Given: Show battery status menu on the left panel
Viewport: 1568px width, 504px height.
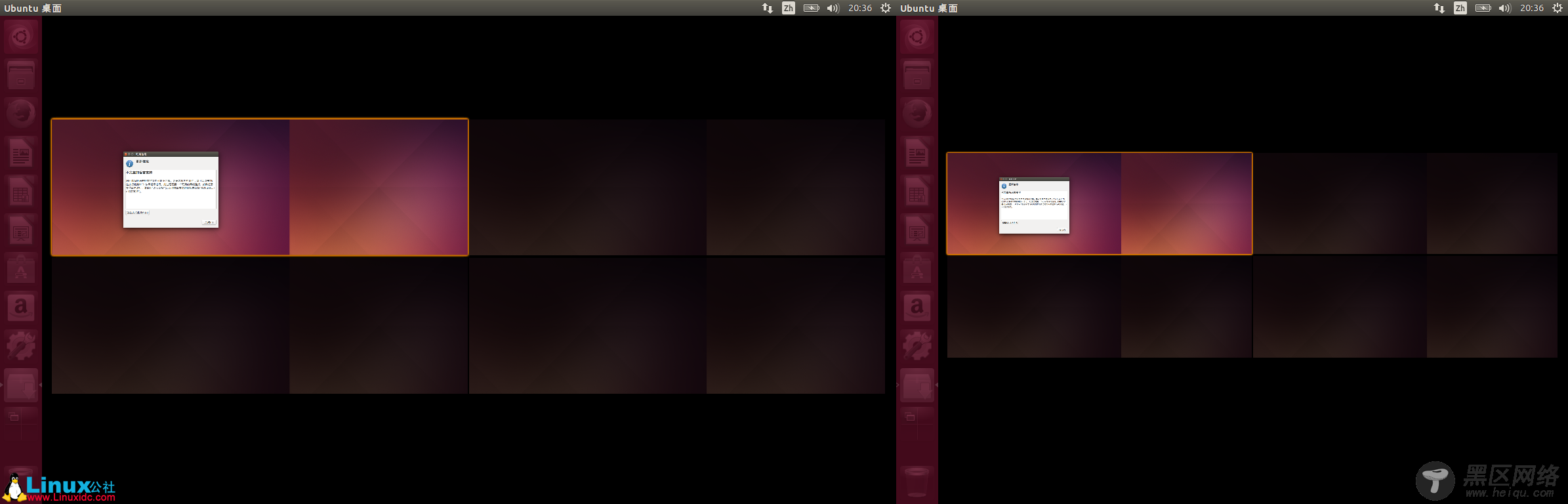Looking at the screenshot, I should pos(811,8).
